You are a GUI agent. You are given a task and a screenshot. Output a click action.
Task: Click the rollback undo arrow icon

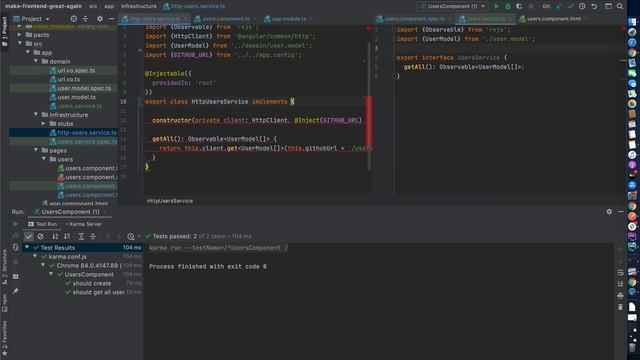click(x=594, y=7)
